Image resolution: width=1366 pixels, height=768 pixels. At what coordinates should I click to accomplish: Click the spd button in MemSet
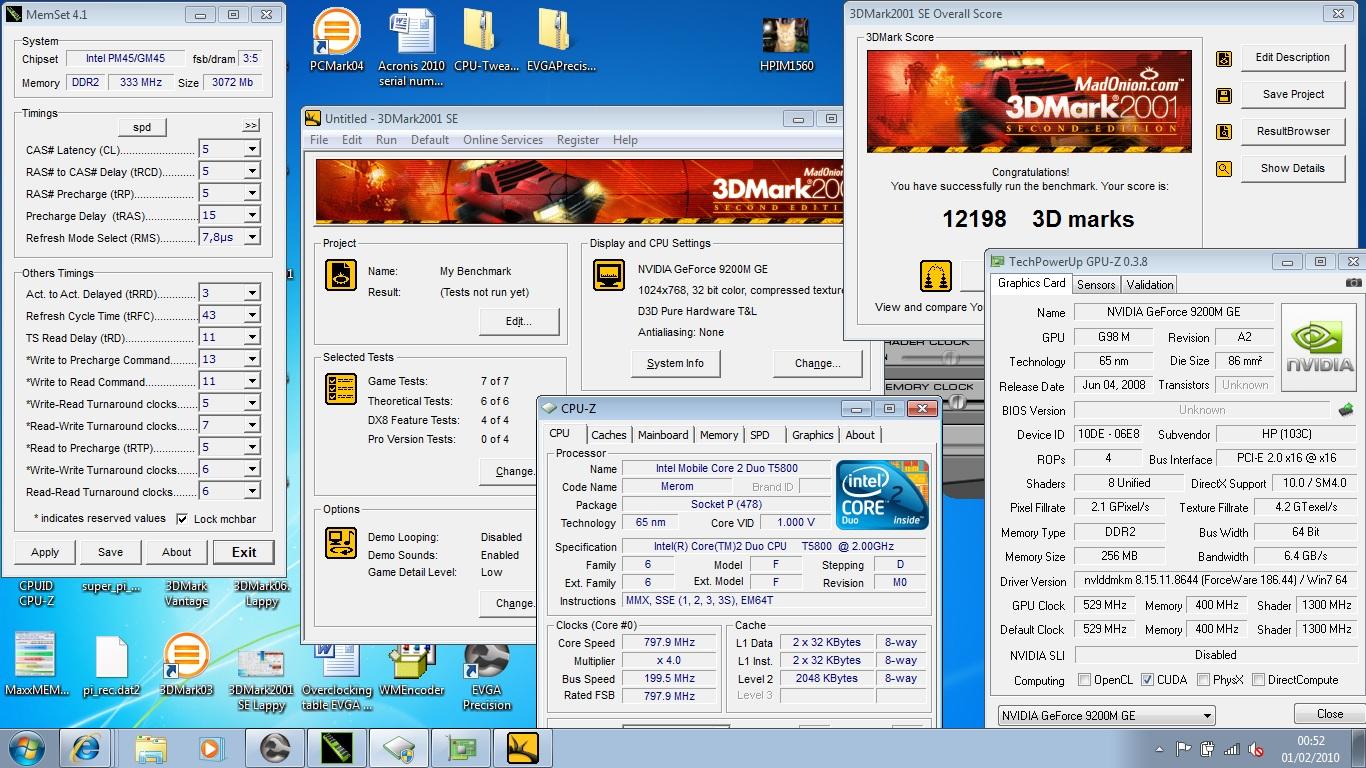[142, 128]
